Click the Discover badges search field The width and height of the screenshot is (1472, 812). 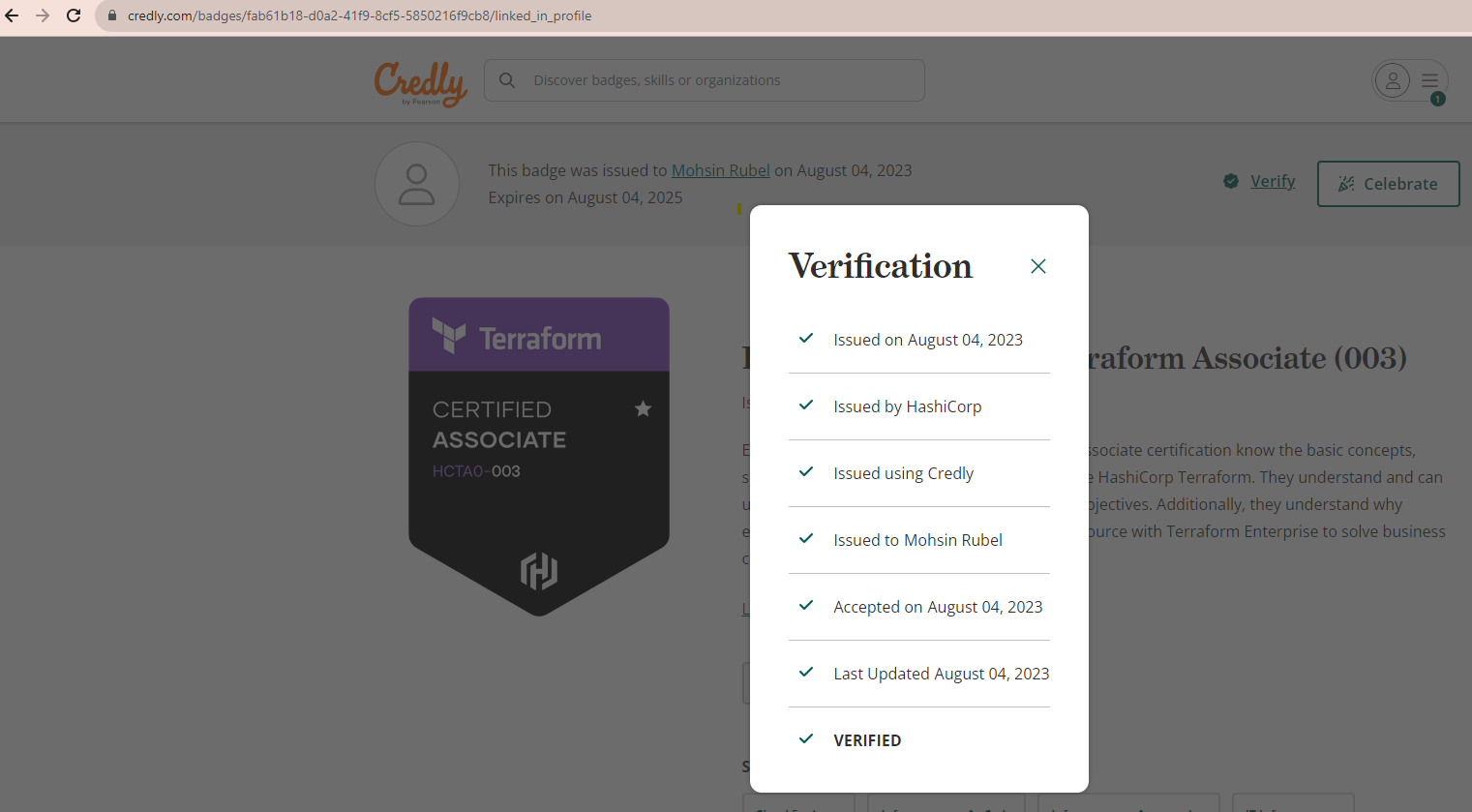click(x=716, y=80)
